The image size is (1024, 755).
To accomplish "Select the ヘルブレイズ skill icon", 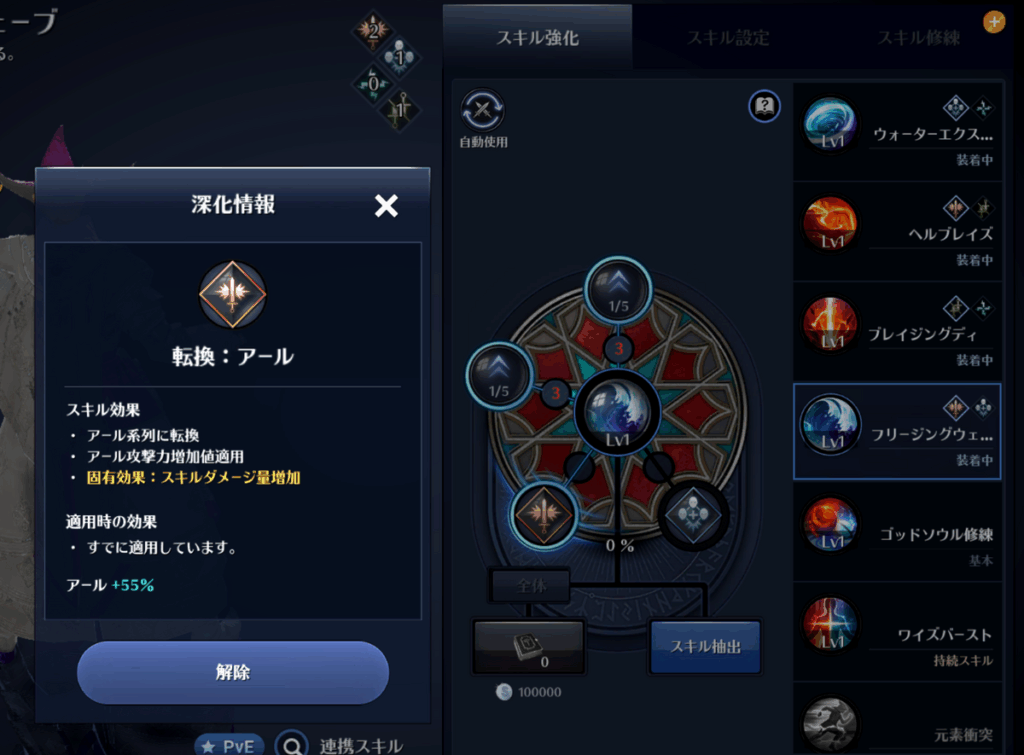I will point(831,224).
